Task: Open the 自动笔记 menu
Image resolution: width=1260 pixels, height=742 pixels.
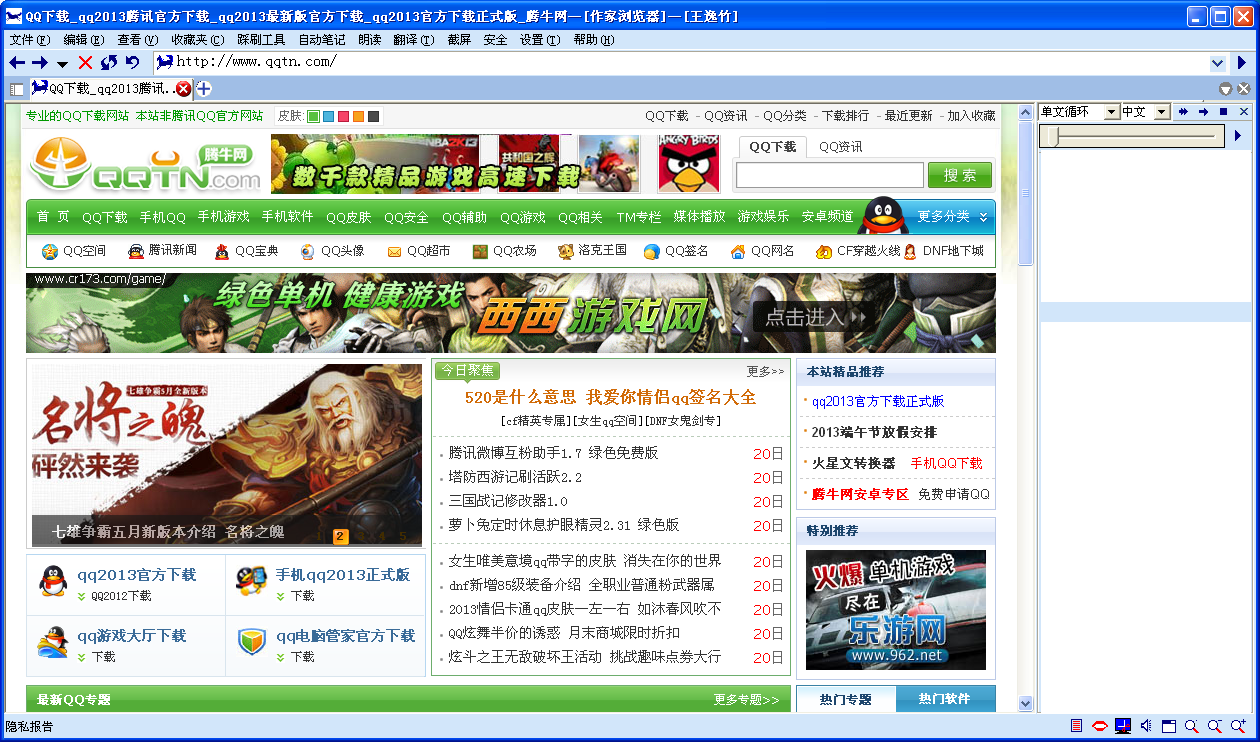Action: pyautogui.click(x=322, y=40)
